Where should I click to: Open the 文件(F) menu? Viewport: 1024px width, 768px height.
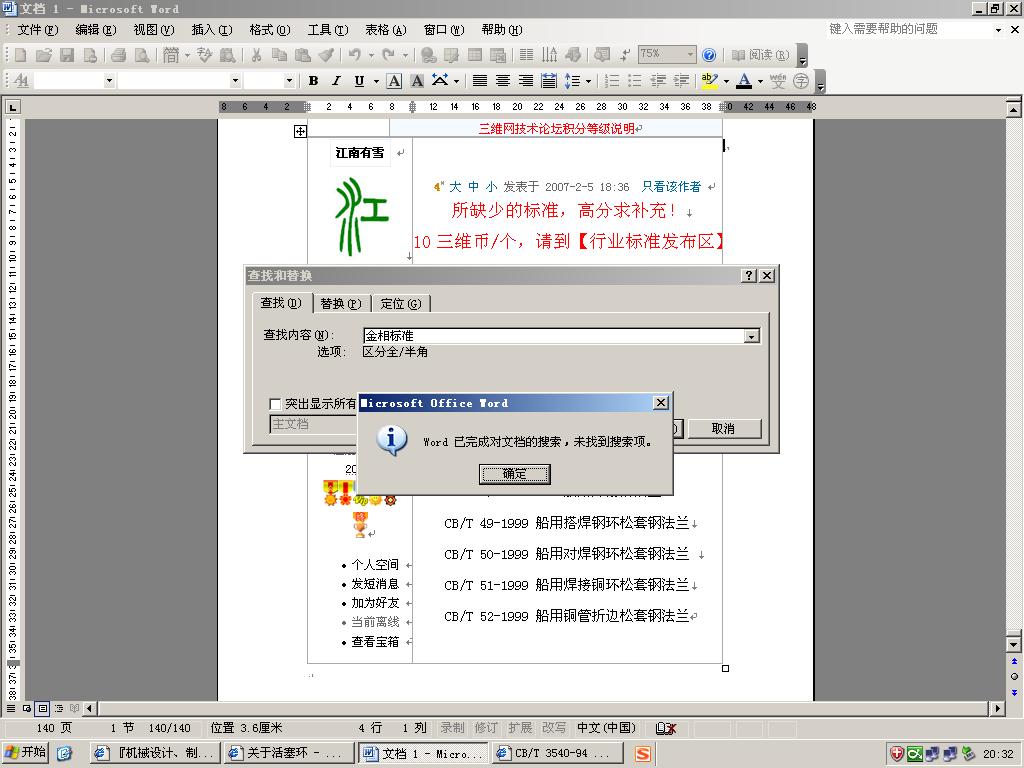tap(37, 30)
